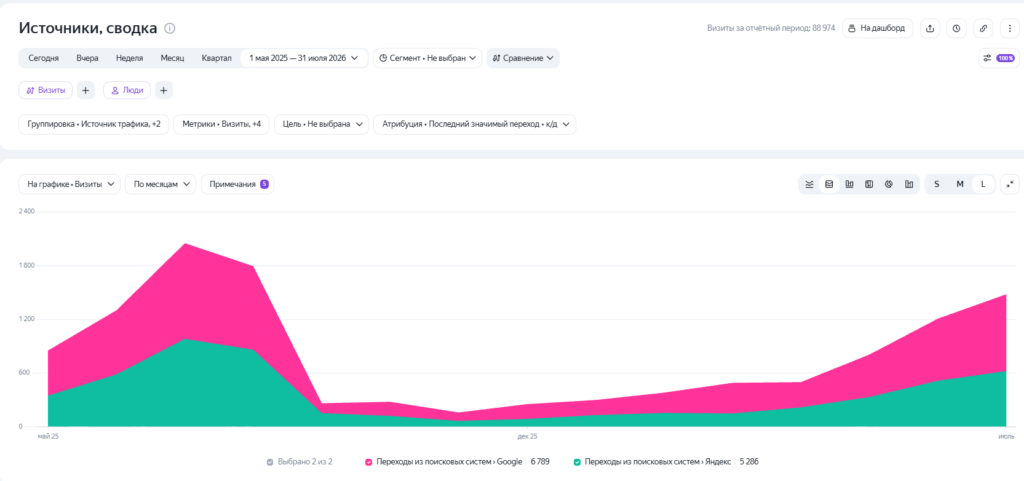Copy report link with chain icon
Viewport: 1024px width, 481px height.
[x=983, y=29]
